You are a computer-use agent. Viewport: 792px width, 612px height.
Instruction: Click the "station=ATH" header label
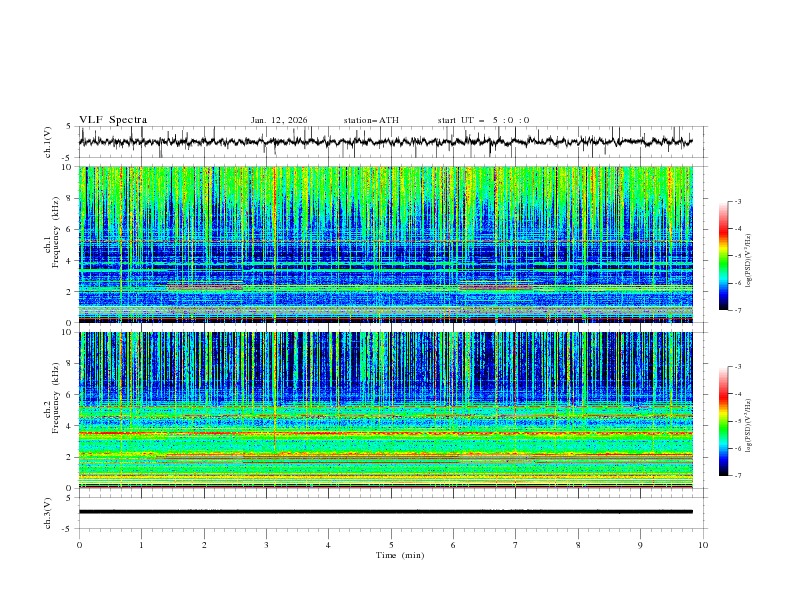[x=371, y=120]
